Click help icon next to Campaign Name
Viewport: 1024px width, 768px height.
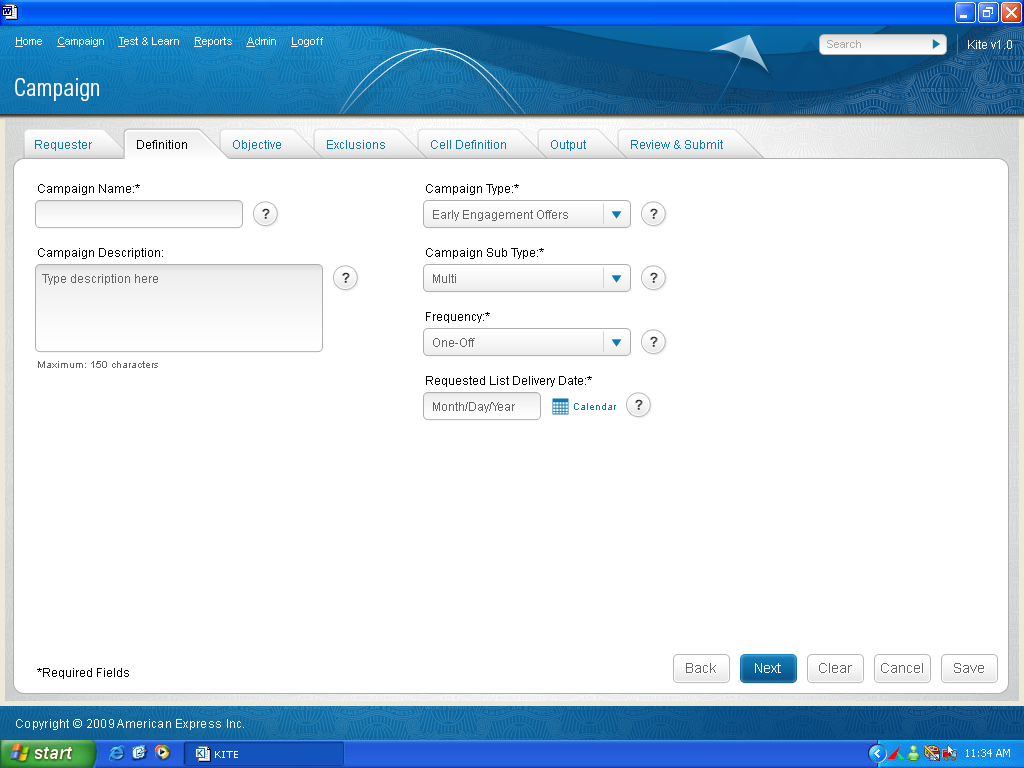pyautogui.click(x=265, y=214)
